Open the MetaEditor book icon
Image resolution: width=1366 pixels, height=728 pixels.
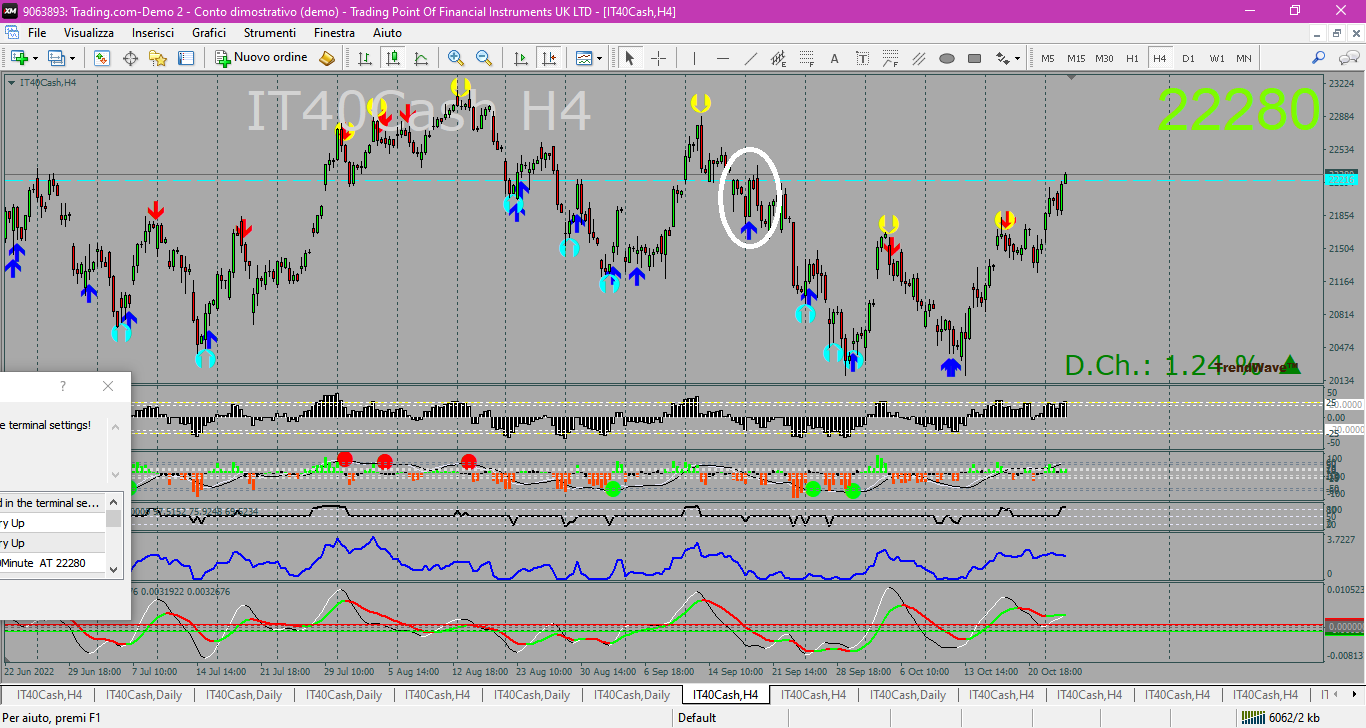(x=327, y=58)
